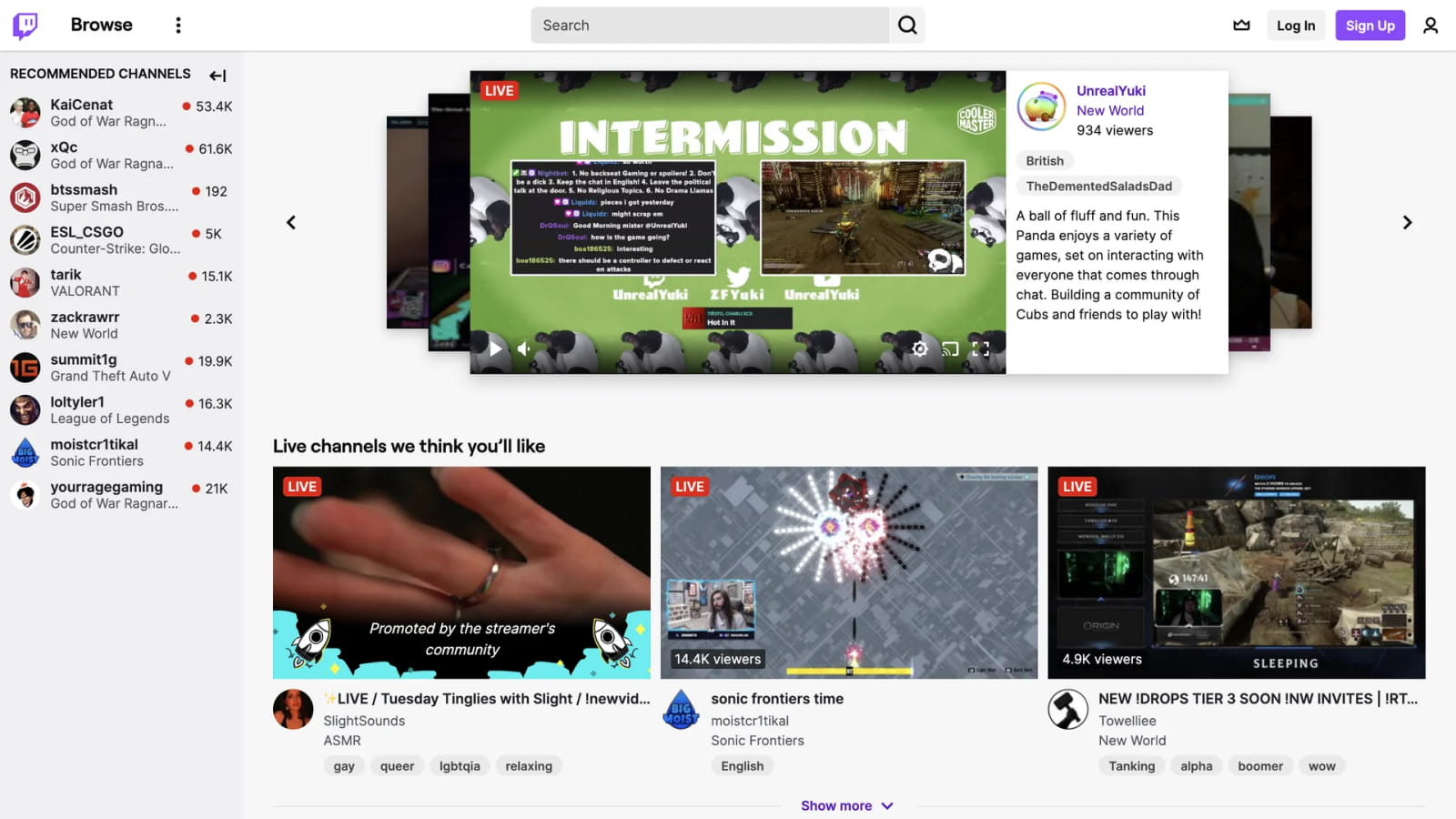
Task: Click the Sign Up button
Action: [x=1370, y=25]
